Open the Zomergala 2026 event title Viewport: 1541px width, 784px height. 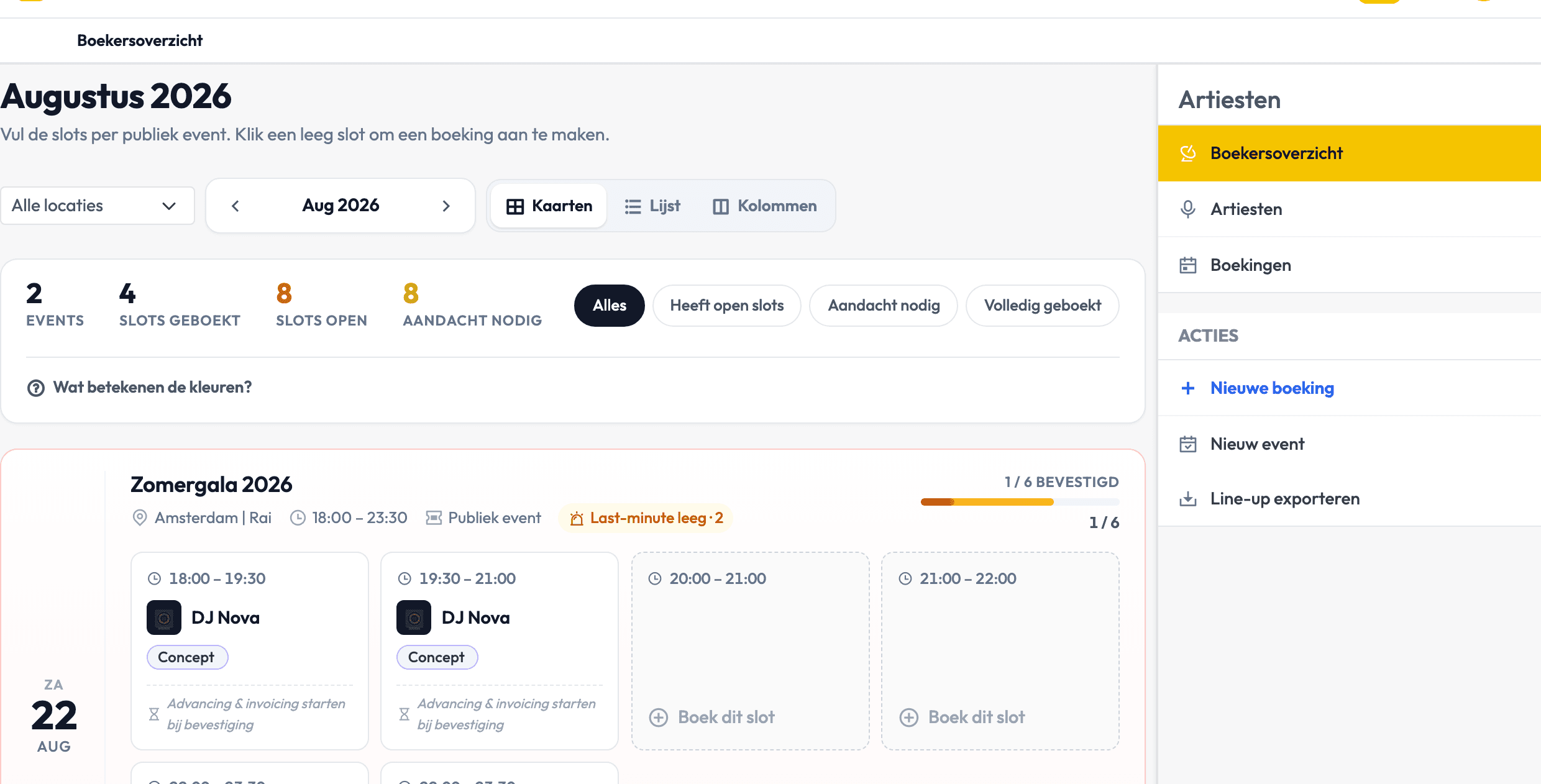pos(211,485)
